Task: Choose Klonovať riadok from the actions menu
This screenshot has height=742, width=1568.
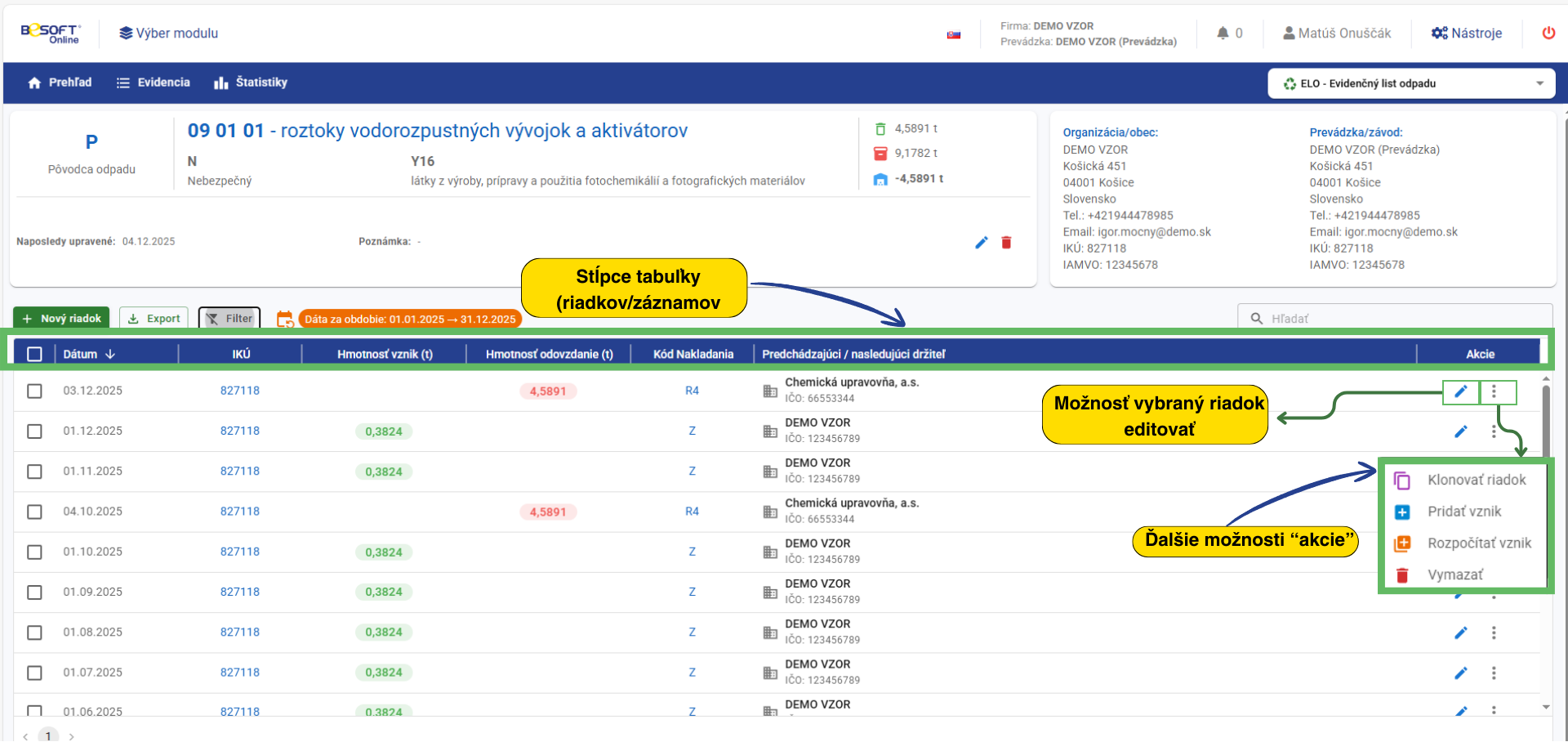Action: coord(1476,480)
